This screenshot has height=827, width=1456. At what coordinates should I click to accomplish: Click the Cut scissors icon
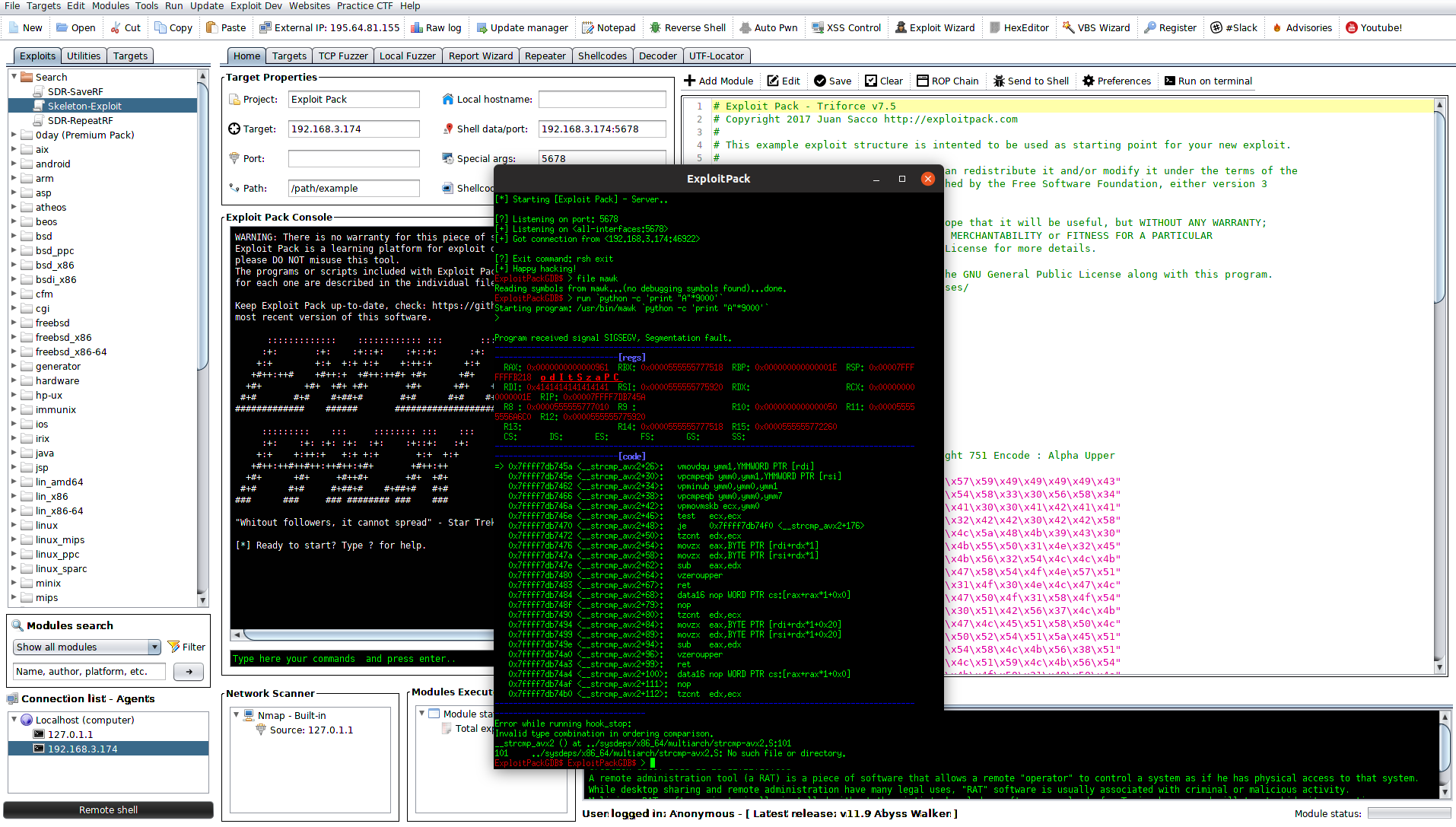116,27
